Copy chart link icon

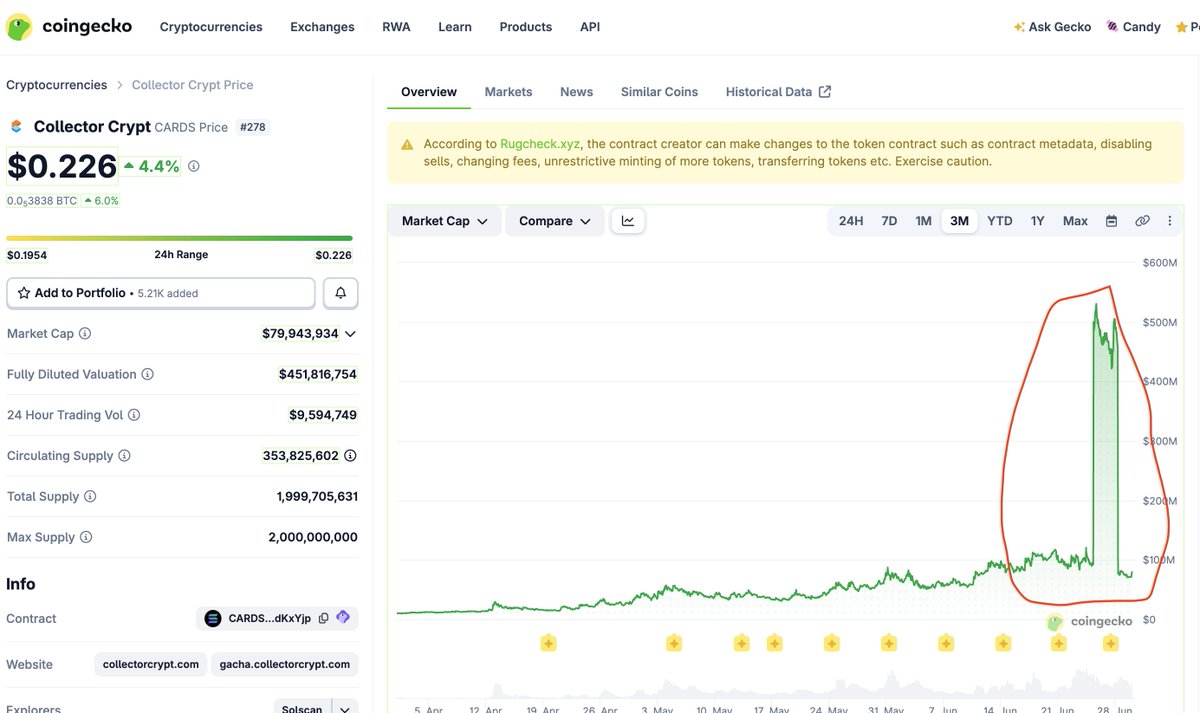point(1142,221)
